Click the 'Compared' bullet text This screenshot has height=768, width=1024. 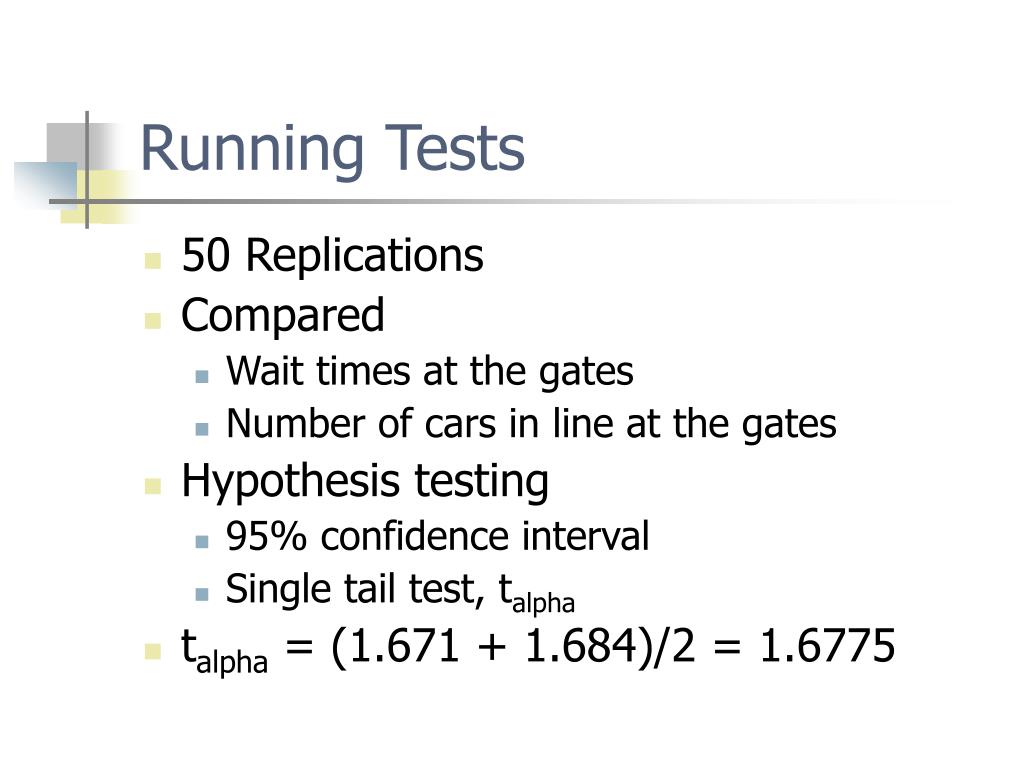pyautogui.click(x=283, y=316)
